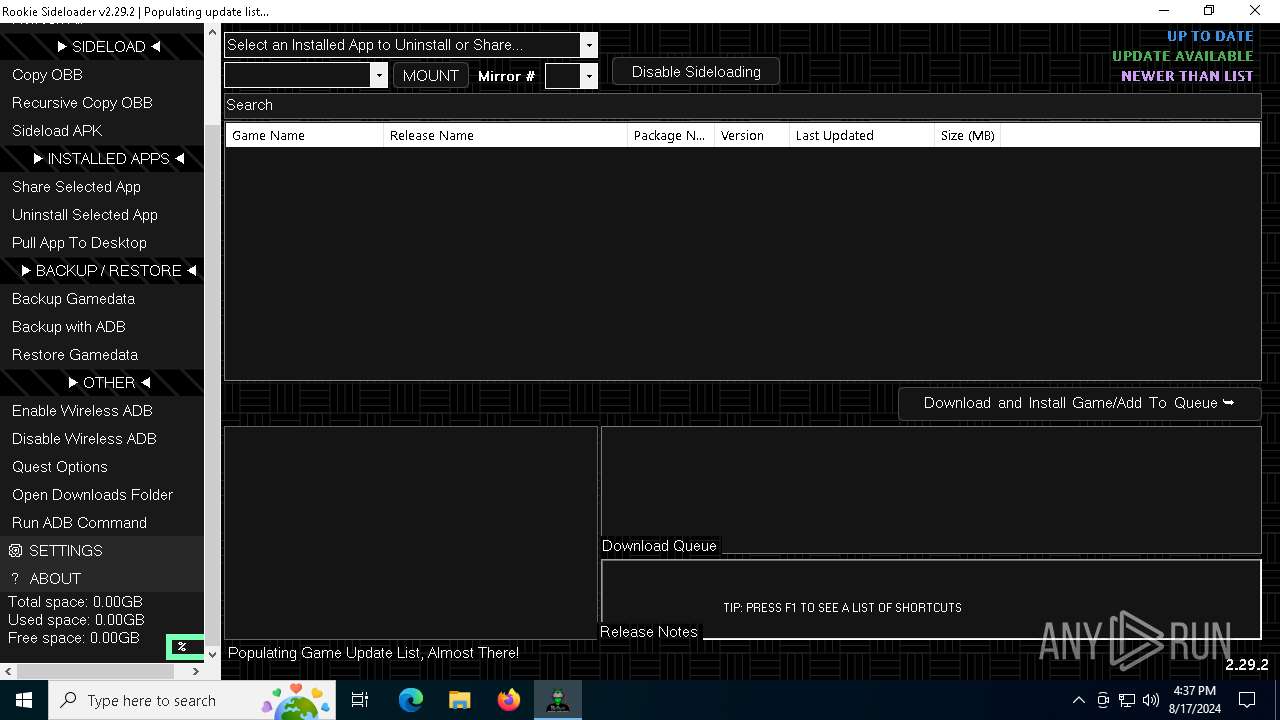Click the green battery percent indicator
The image size is (1280, 720).
[184, 647]
